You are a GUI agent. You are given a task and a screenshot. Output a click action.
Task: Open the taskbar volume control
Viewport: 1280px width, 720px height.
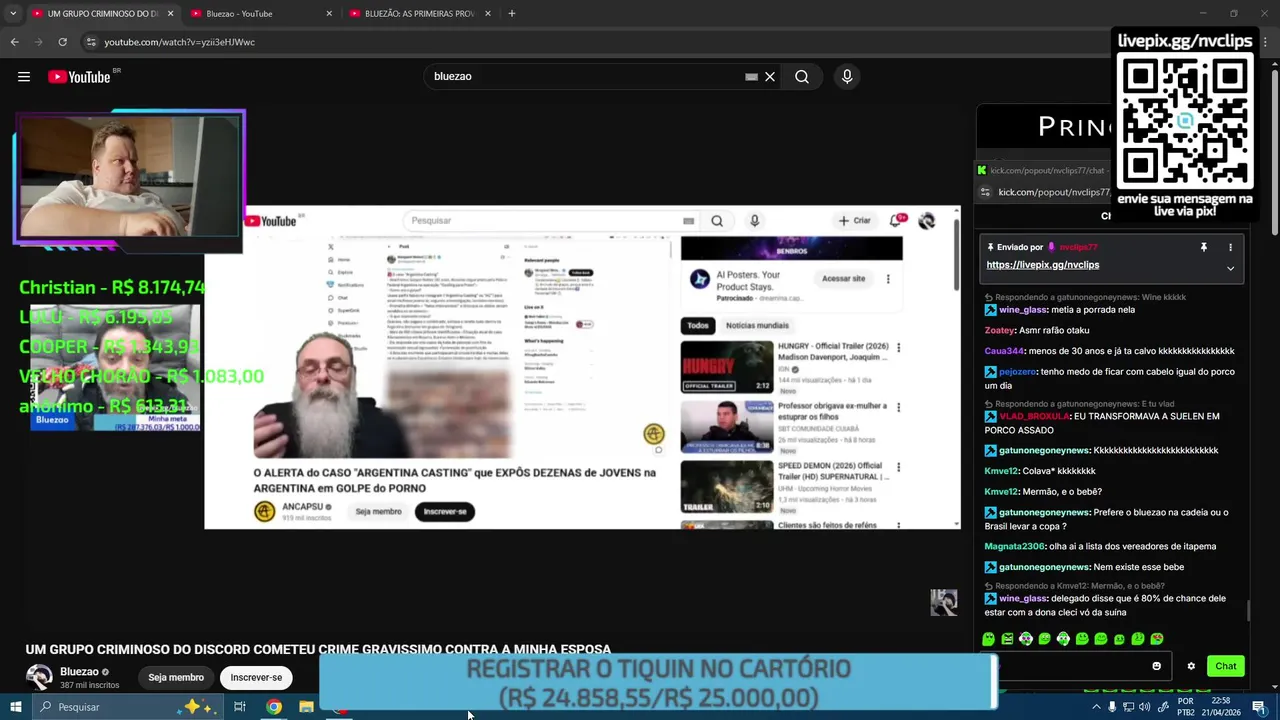click(x=1144, y=707)
